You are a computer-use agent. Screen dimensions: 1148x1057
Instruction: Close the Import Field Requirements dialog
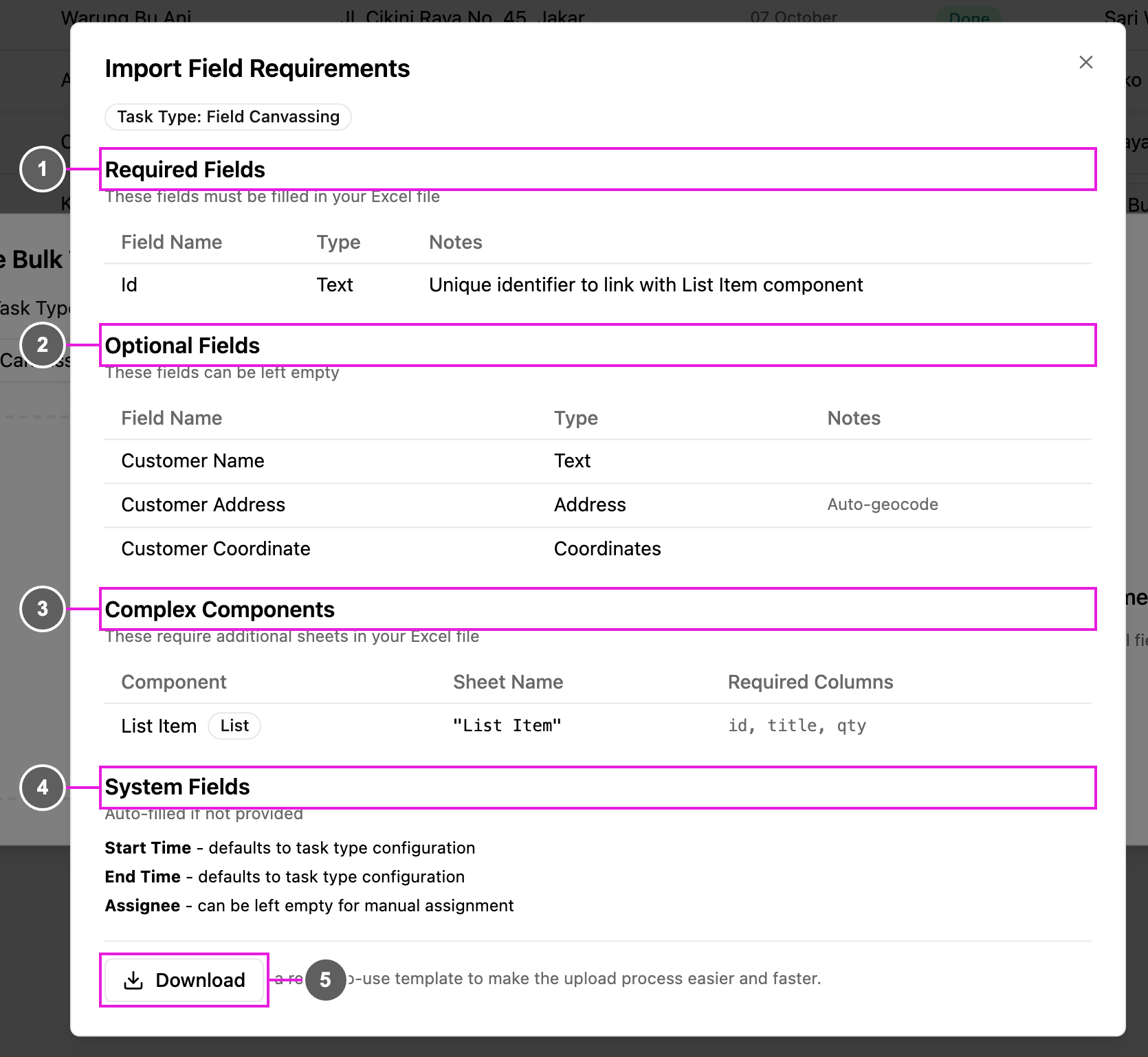point(1085,63)
